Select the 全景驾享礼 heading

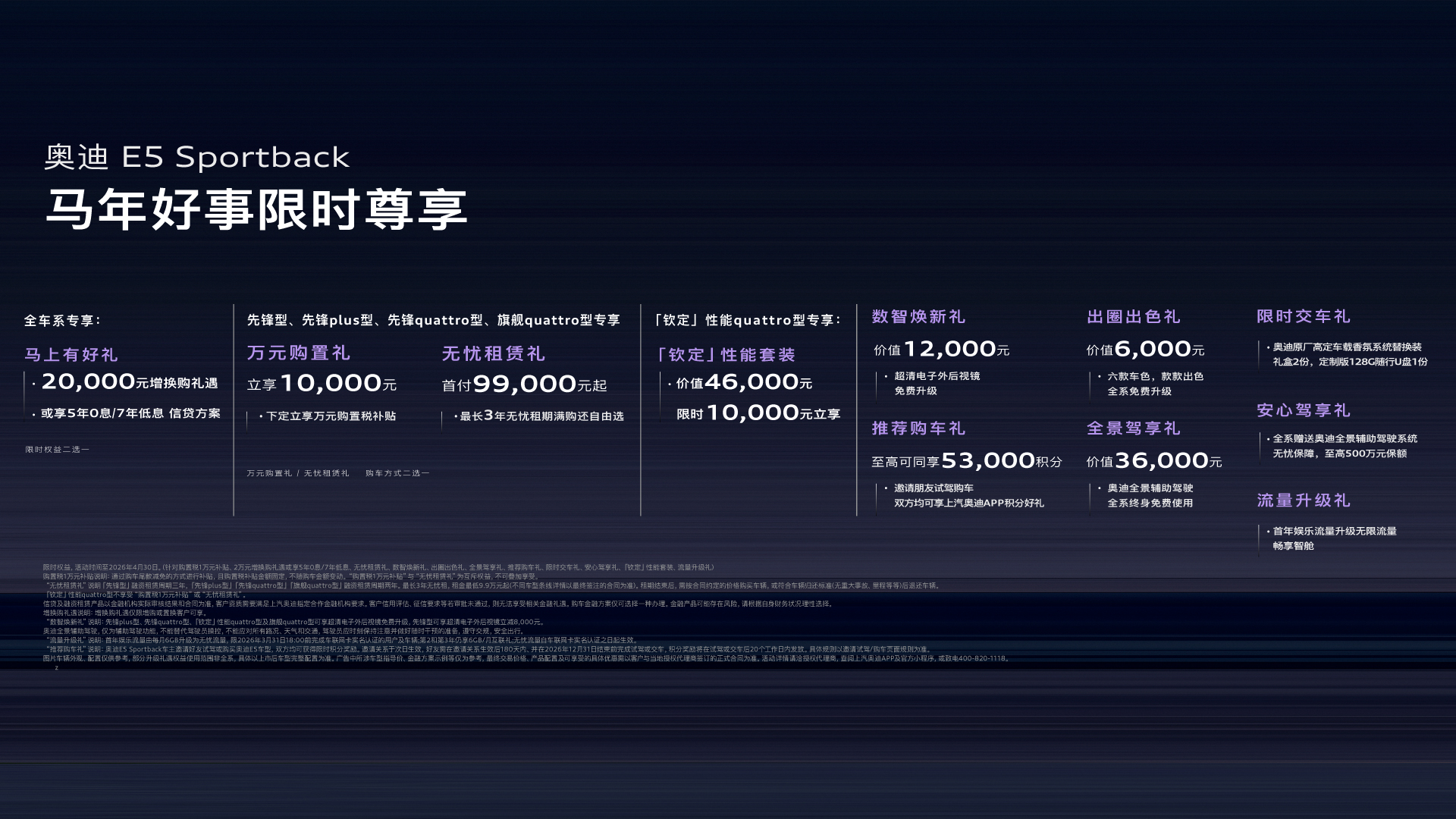(1134, 428)
